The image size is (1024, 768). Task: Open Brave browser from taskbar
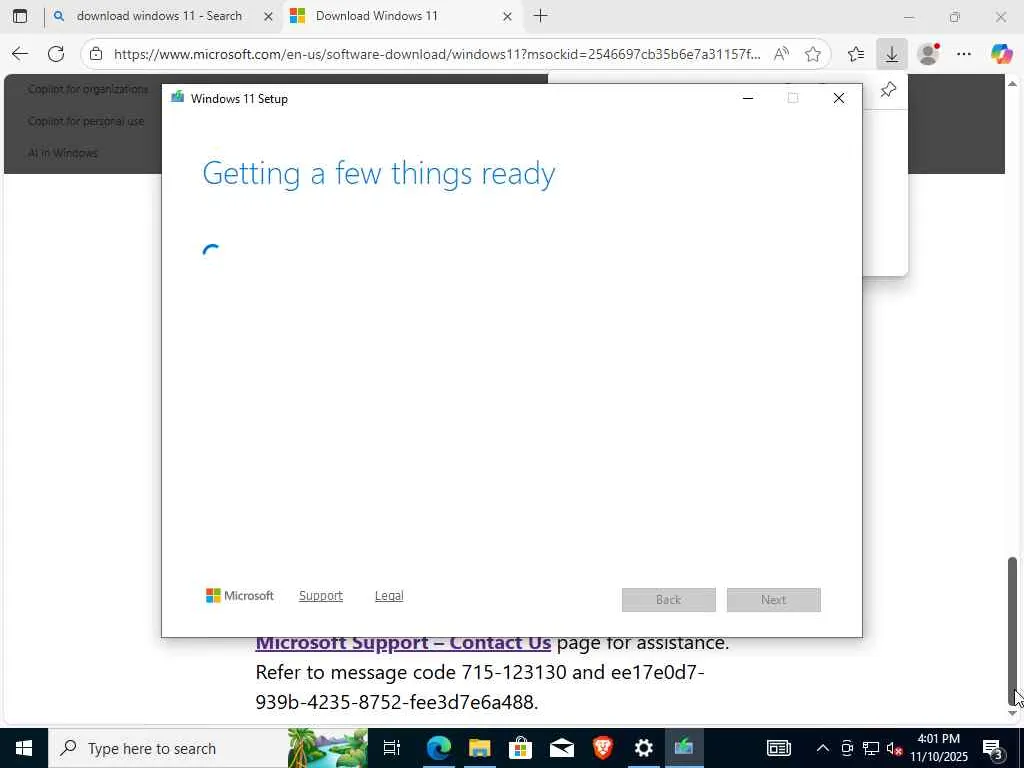coord(603,748)
